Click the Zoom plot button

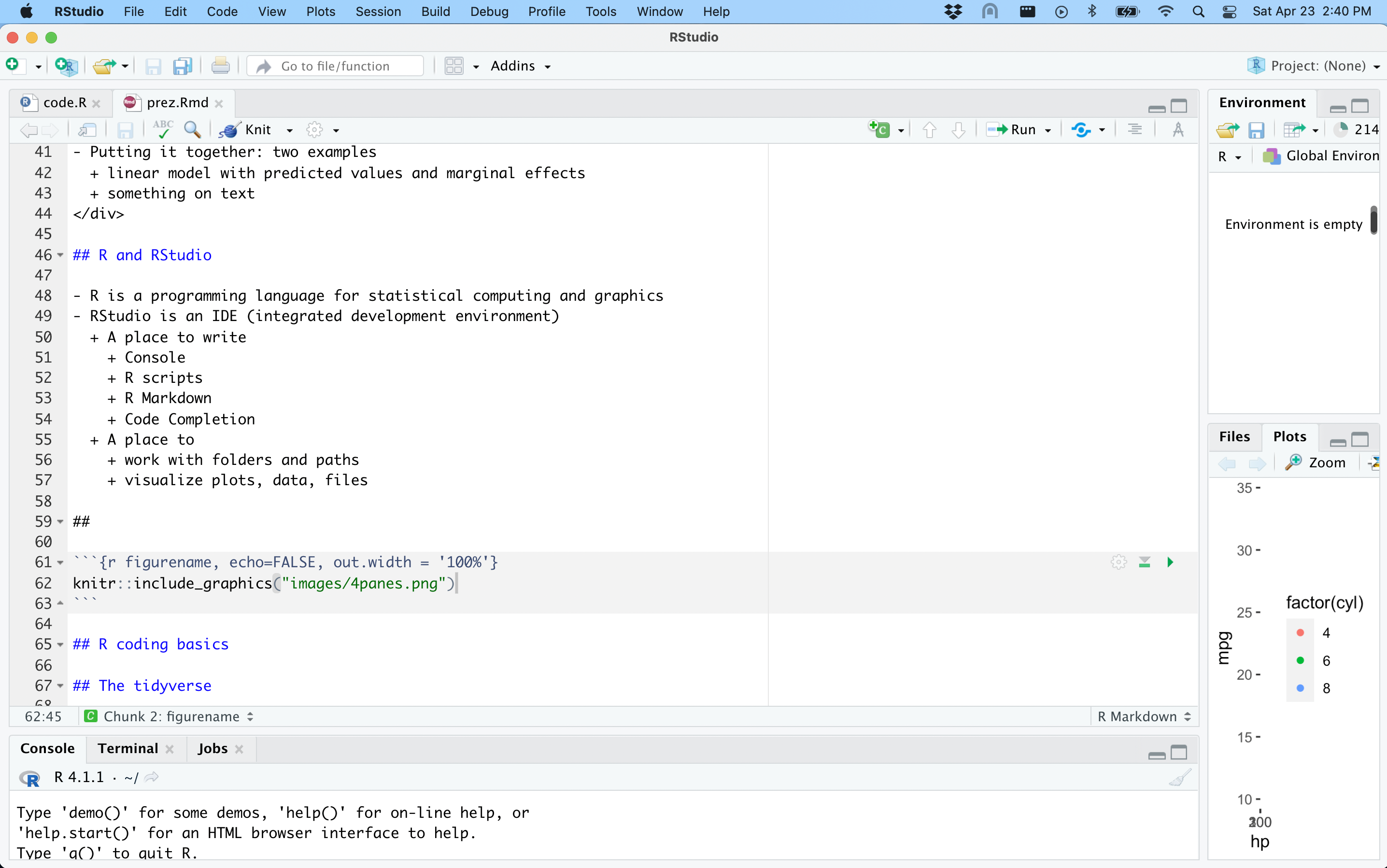tap(1316, 462)
